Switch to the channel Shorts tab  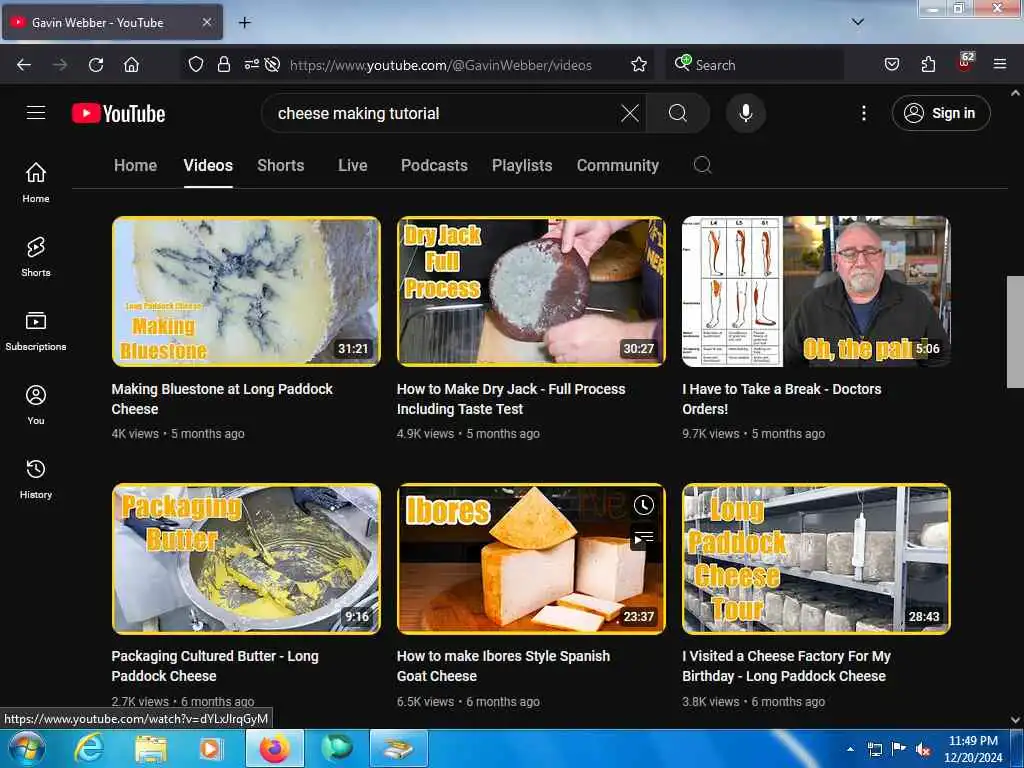[x=280, y=165]
